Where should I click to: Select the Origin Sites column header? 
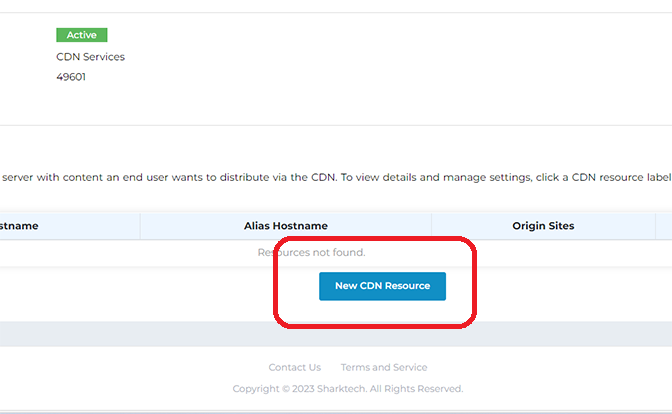click(x=543, y=226)
